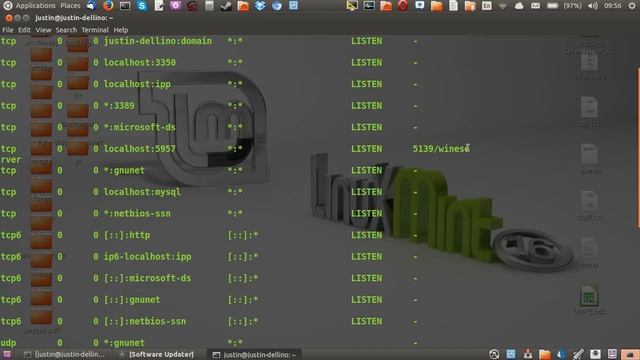Screen dimensions: 640x360
Task: Click the red Opera icon in panel
Action: coord(403,6)
